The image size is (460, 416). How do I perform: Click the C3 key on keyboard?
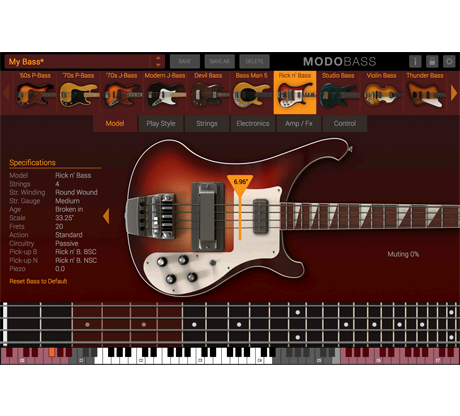pyautogui.click(x=200, y=360)
